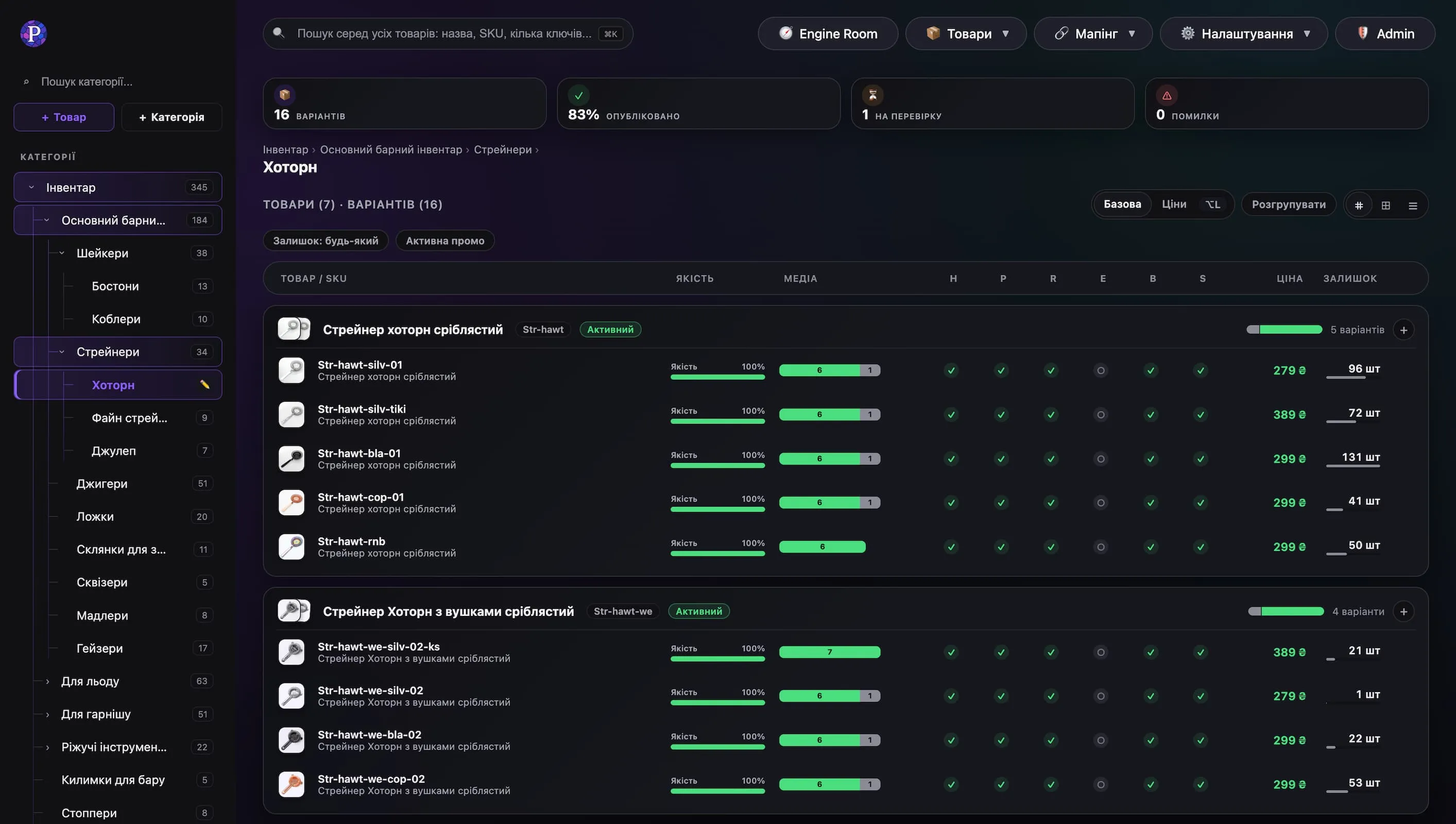Click the + Товар button
This screenshot has height=824, width=1456.
pyautogui.click(x=64, y=117)
